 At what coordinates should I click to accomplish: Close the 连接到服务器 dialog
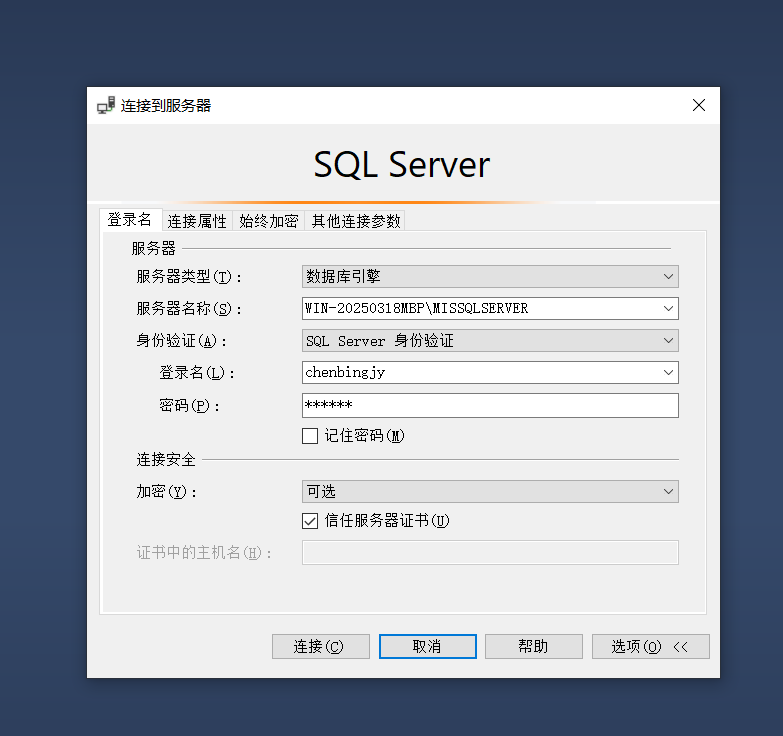coord(699,105)
